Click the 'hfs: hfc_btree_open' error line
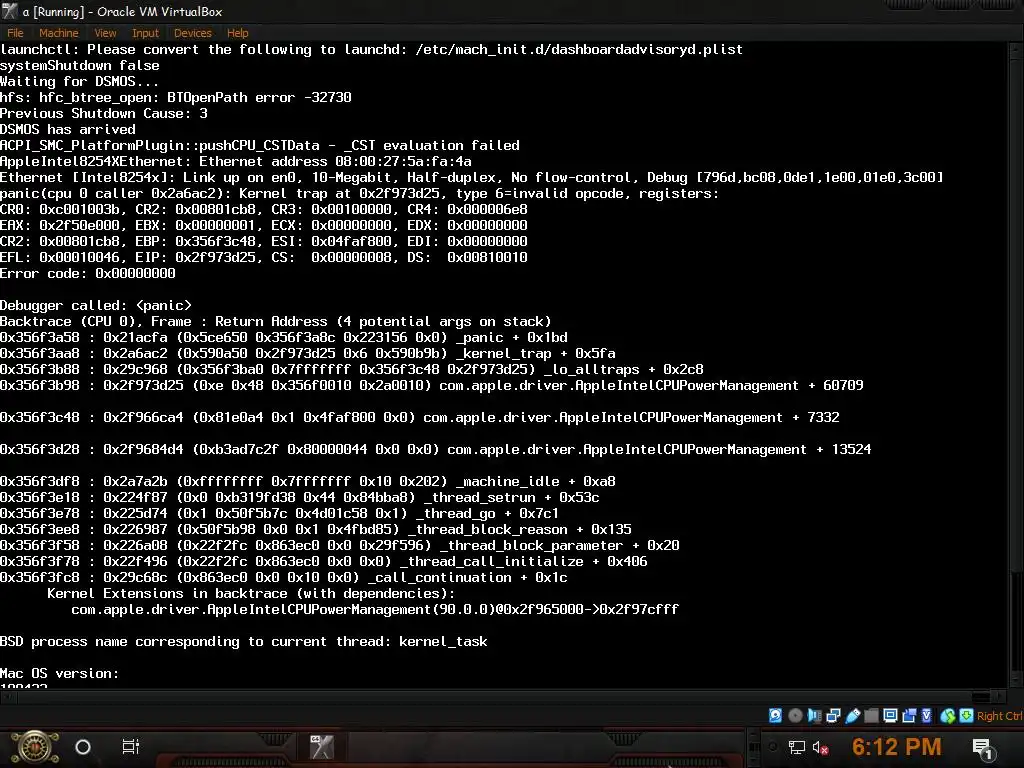Screen dimensions: 1024x768 point(176,97)
